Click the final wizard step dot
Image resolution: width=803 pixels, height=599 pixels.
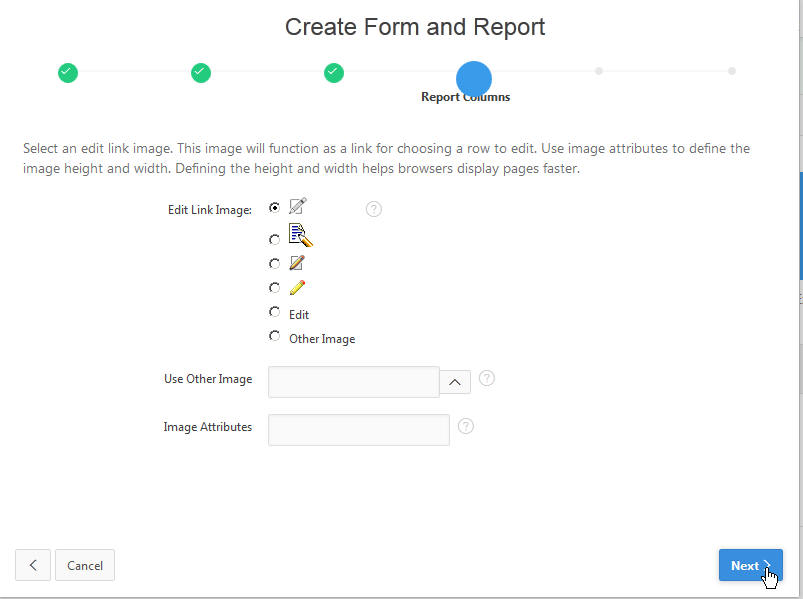(x=732, y=71)
